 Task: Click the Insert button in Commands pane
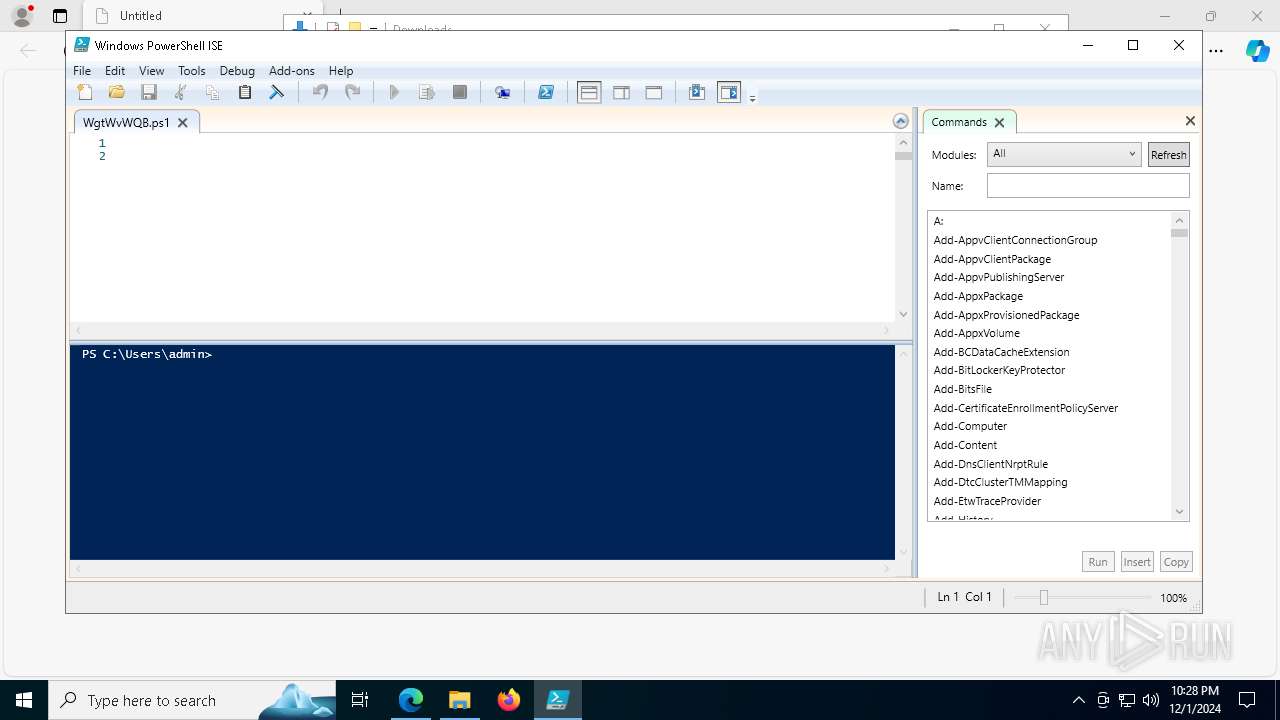(x=1137, y=562)
